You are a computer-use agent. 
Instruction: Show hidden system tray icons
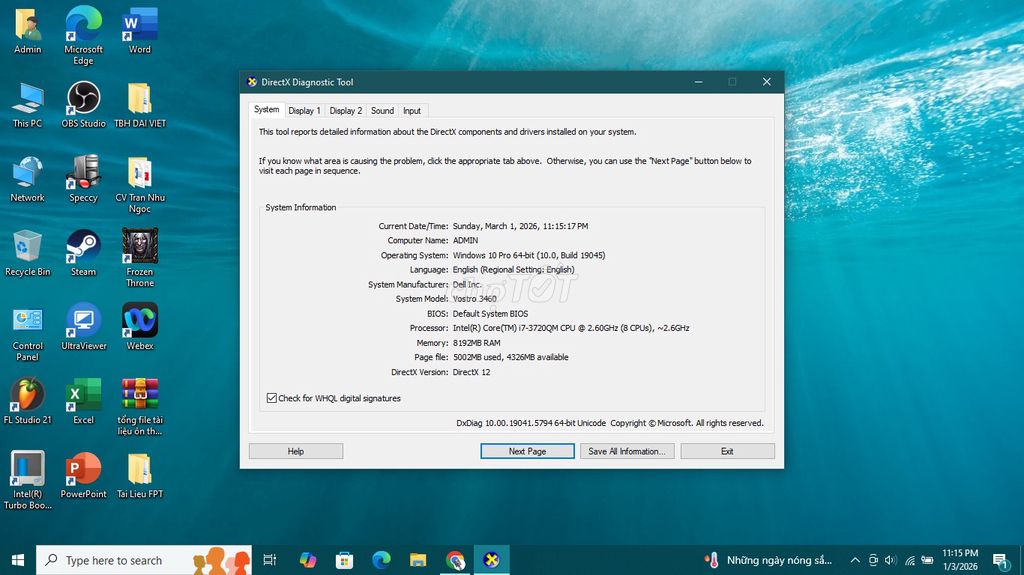855,560
